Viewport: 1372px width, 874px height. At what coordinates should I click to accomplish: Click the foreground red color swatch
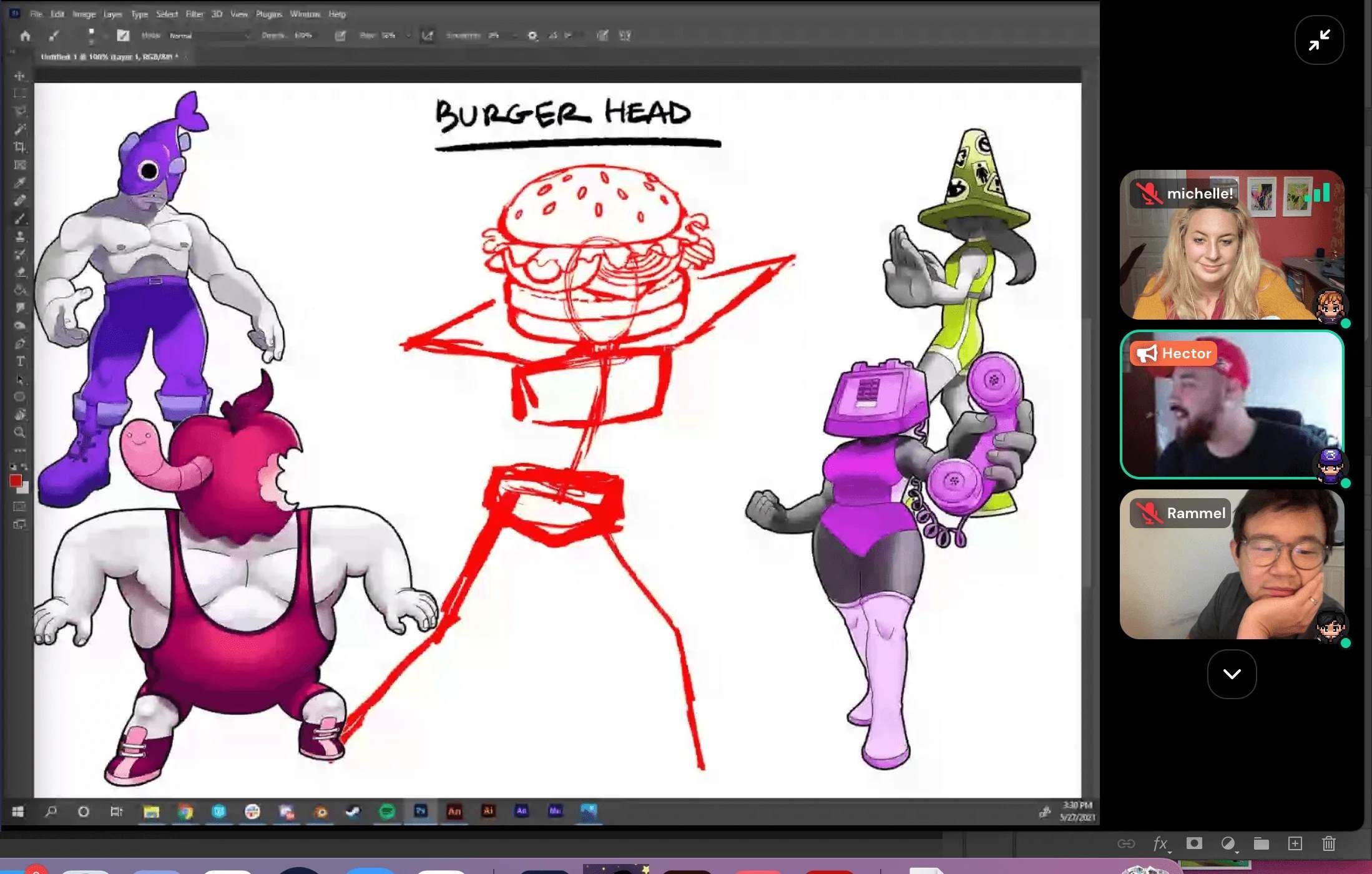(x=16, y=481)
